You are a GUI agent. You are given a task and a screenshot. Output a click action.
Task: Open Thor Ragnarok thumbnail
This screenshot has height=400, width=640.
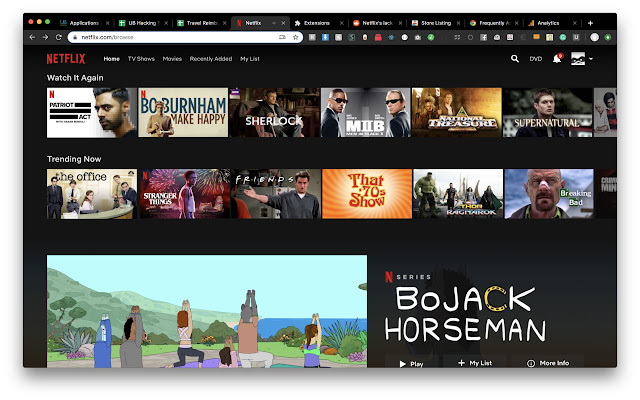458,194
